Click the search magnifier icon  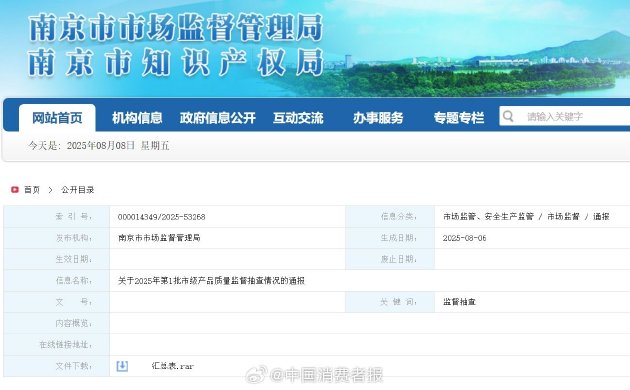[x=508, y=116]
